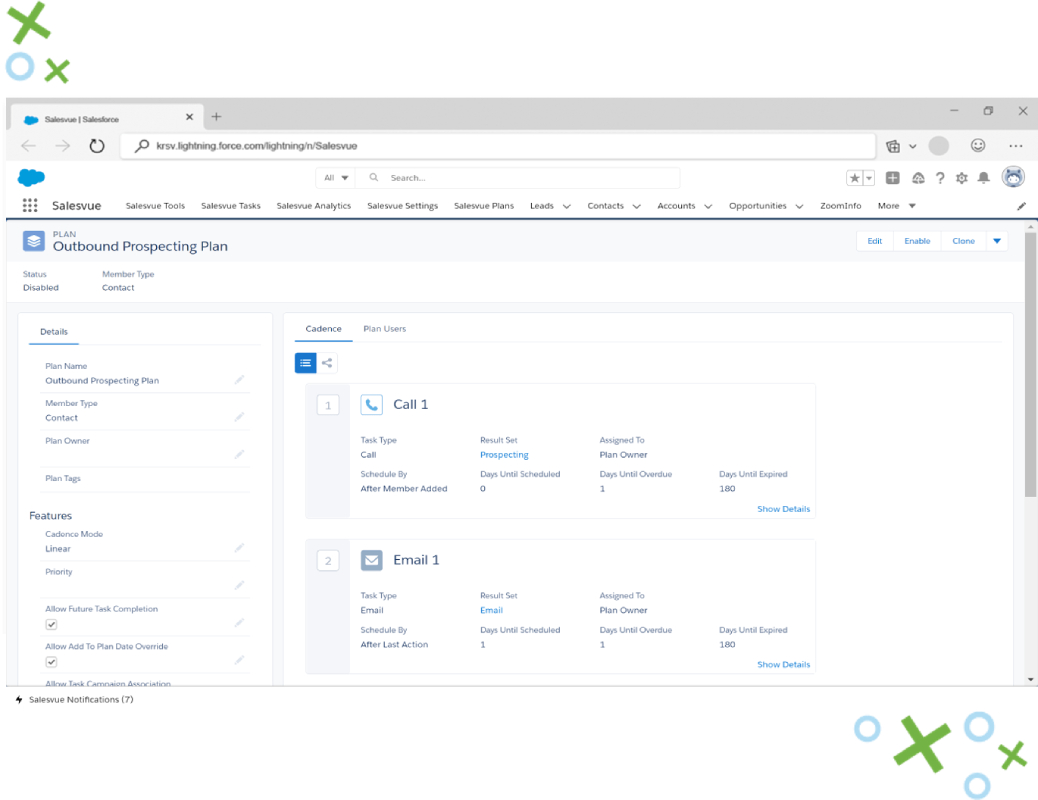Expand the Leads menu chevron
The image size is (1038, 800).
click(567, 206)
